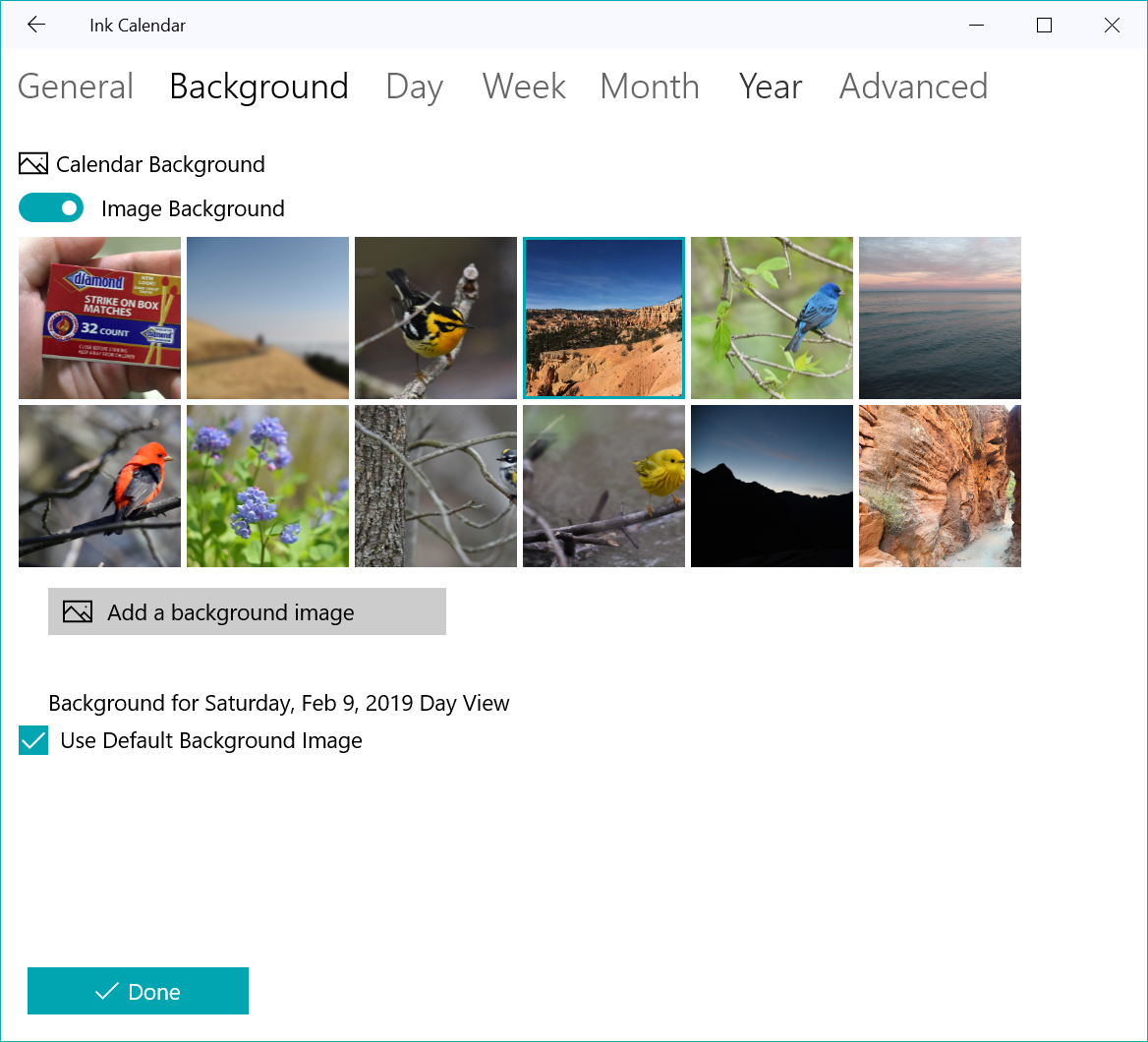Image resolution: width=1148 pixels, height=1042 pixels.
Task: Click the currently selected canyon background
Action: point(603,318)
